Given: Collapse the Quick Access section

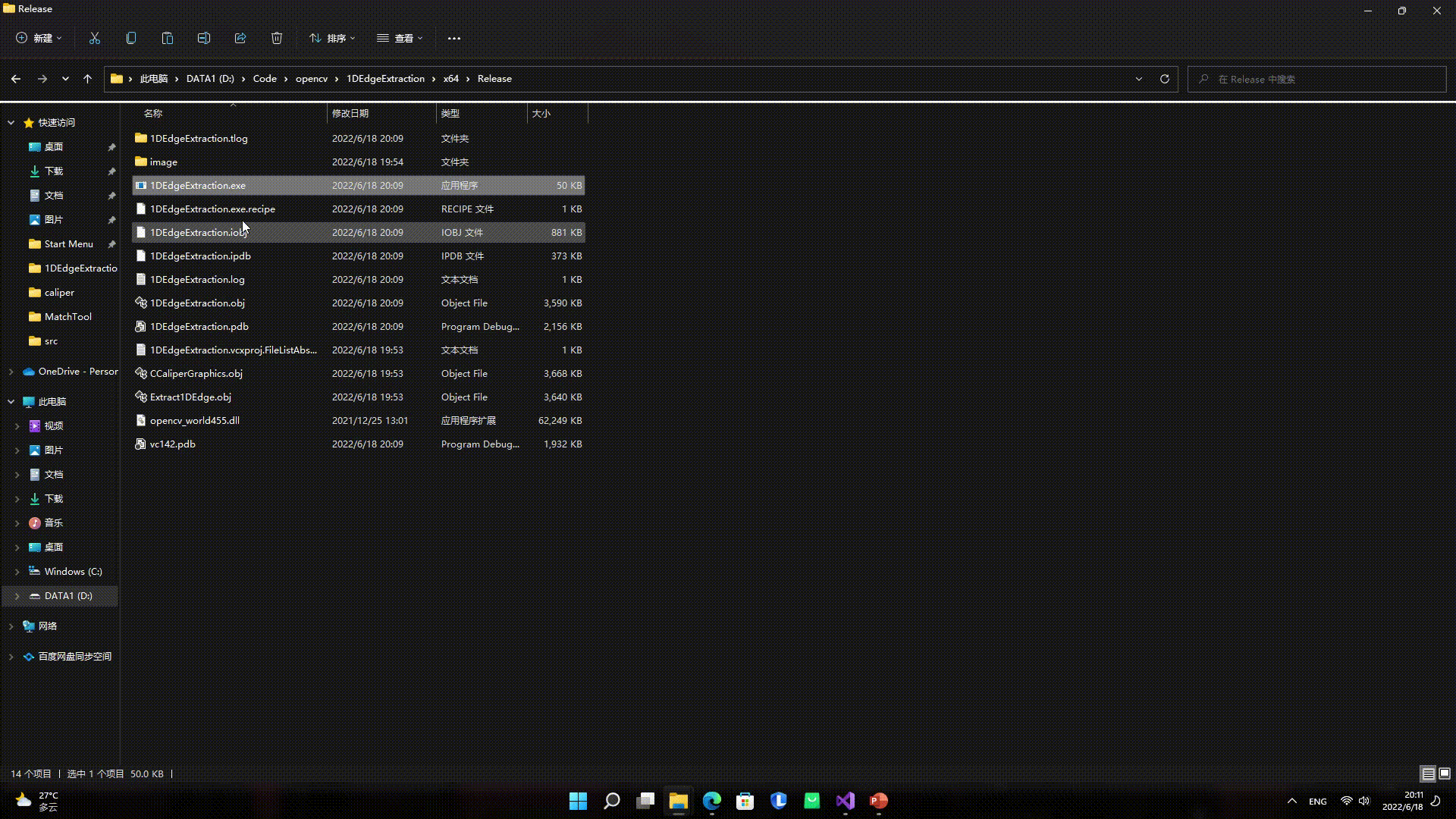Looking at the screenshot, I should pos(11,123).
